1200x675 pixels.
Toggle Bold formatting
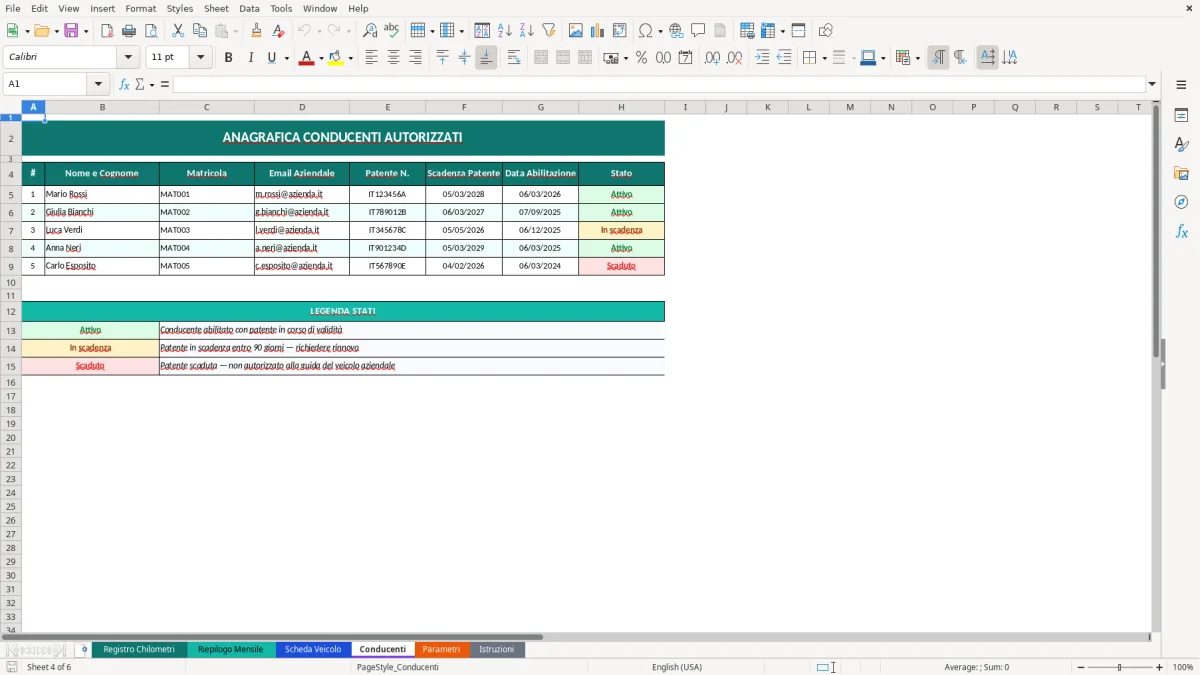pos(228,58)
